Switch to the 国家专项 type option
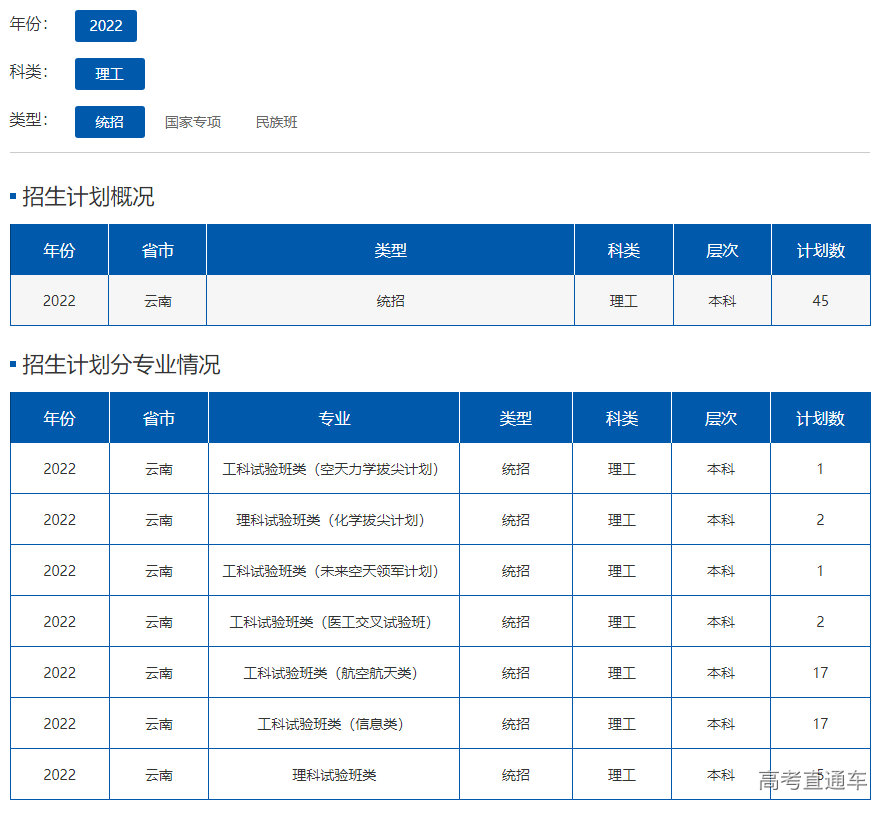This screenshot has width=896, height=820. tap(193, 121)
